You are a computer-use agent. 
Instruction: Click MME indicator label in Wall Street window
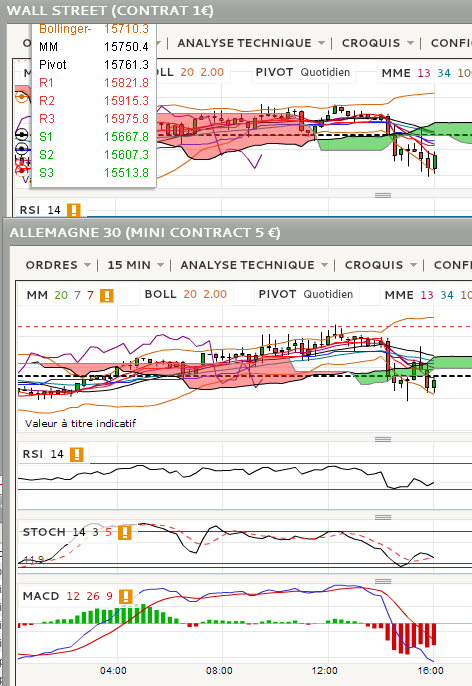[x=426, y=73]
